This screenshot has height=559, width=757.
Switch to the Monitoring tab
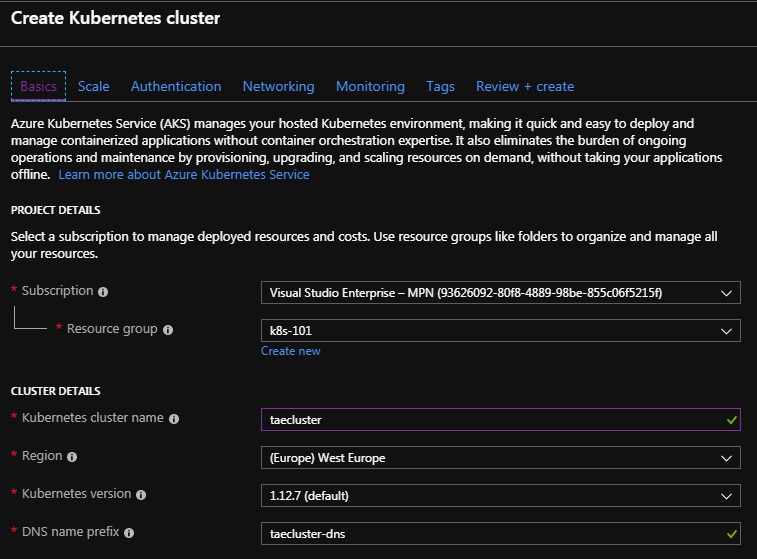point(370,86)
